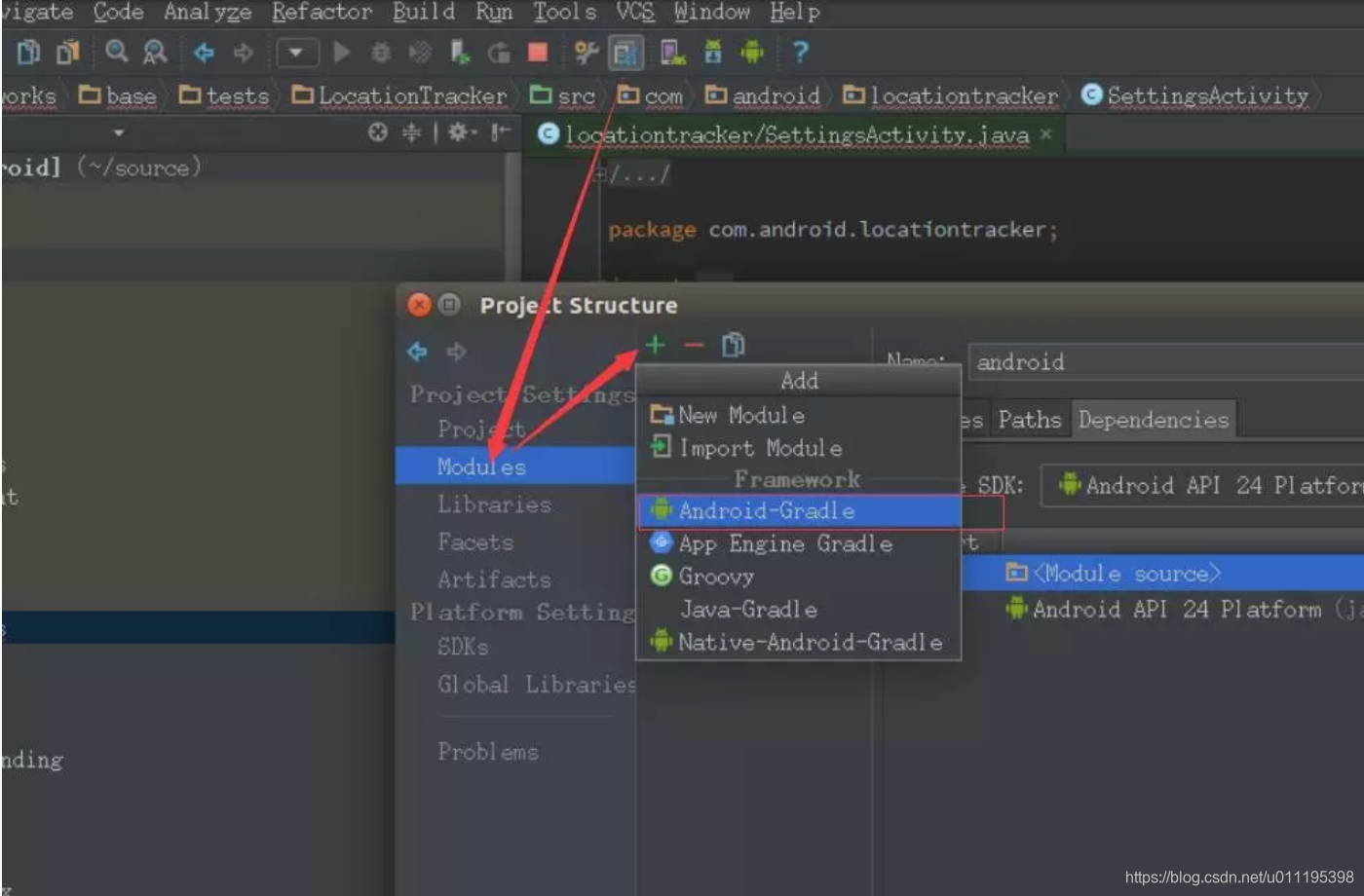Select Project under Project Settings
The height and width of the screenshot is (896, 1364).
point(481,429)
